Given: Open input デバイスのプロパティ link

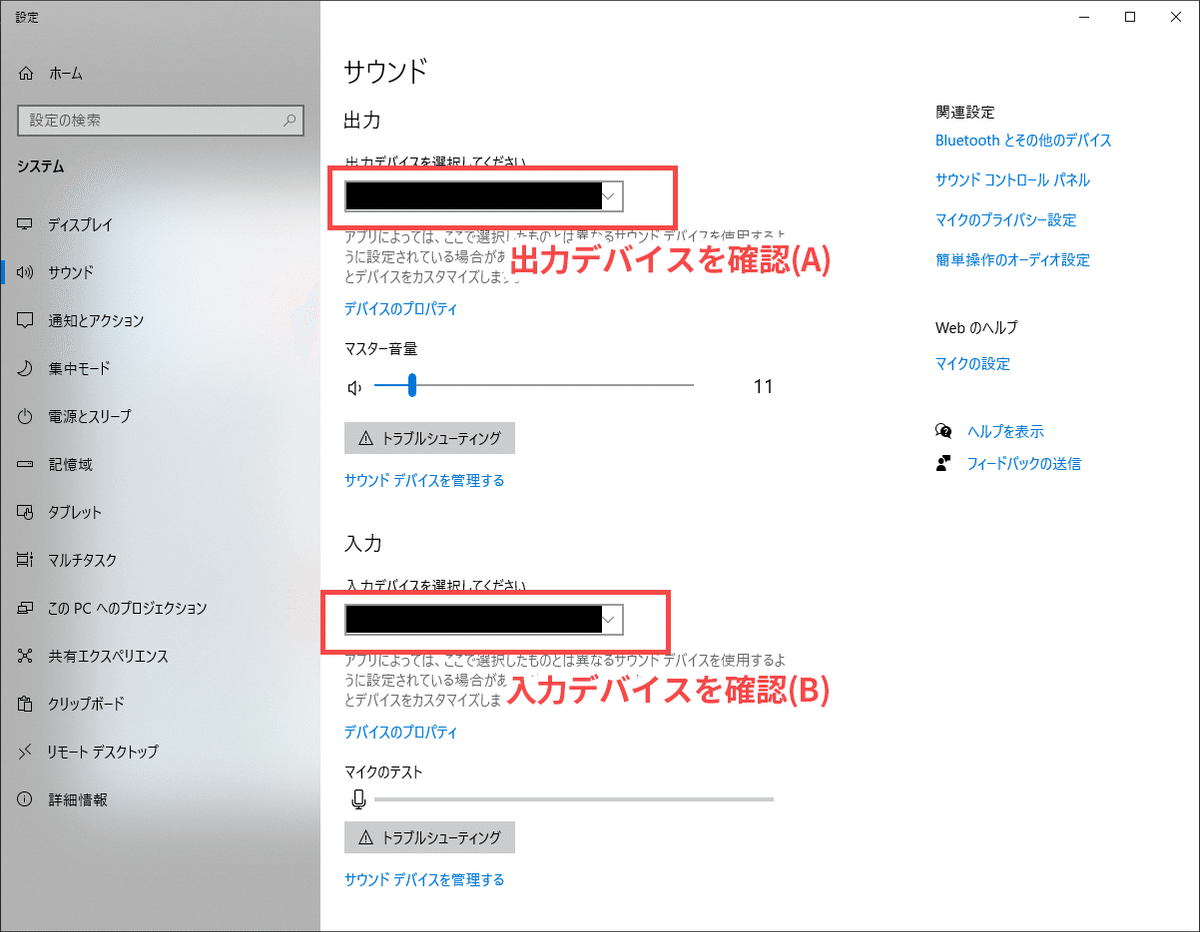Looking at the screenshot, I should [x=400, y=732].
